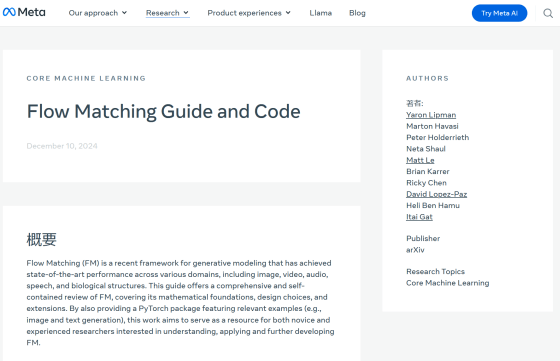This screenshot has width=560, height=361.
Task: Click the December 10, 2024 date
Action: pyautogui.click(x=62, y=146)
